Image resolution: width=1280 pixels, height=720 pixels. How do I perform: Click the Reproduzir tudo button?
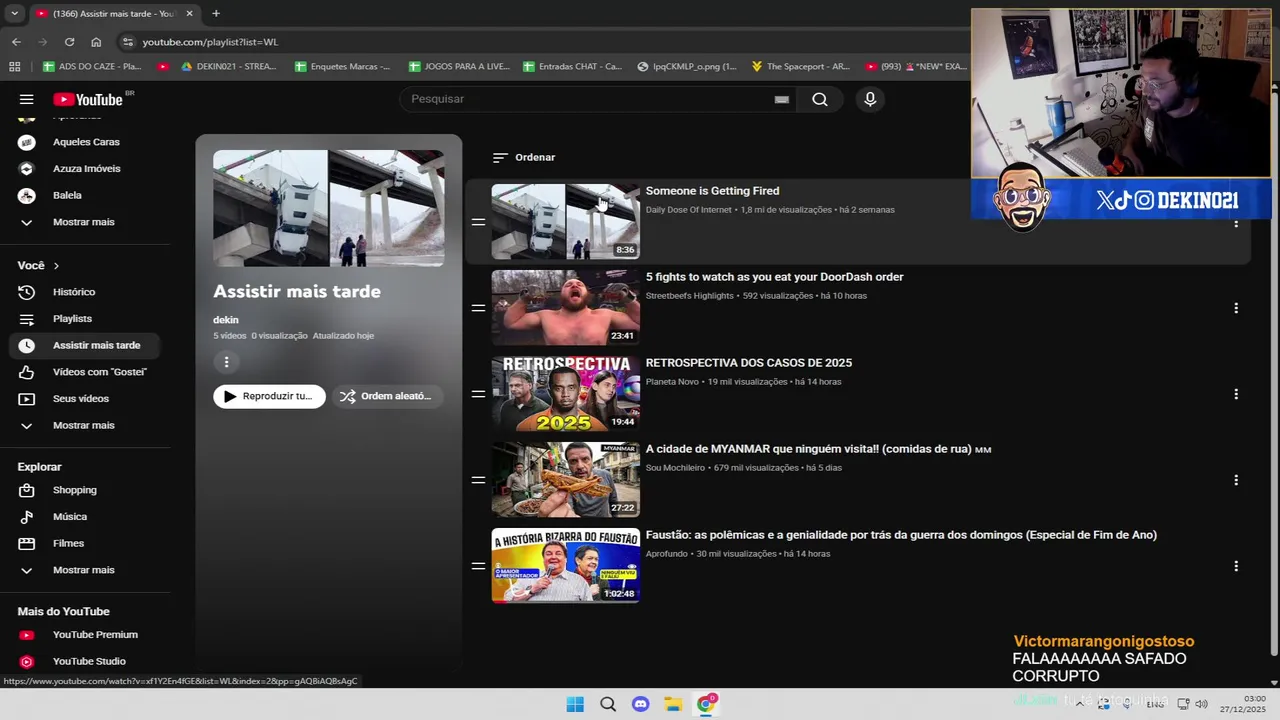click(x=269, y=396)
